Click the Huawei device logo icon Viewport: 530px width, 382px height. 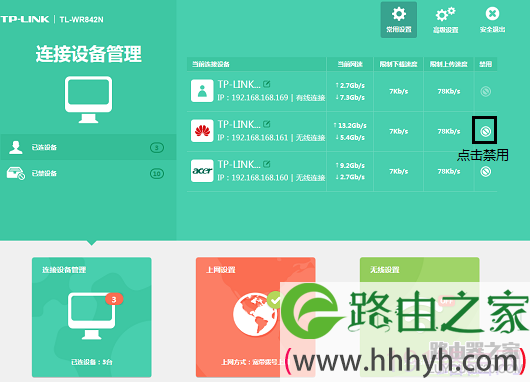(x=202, y=130)
